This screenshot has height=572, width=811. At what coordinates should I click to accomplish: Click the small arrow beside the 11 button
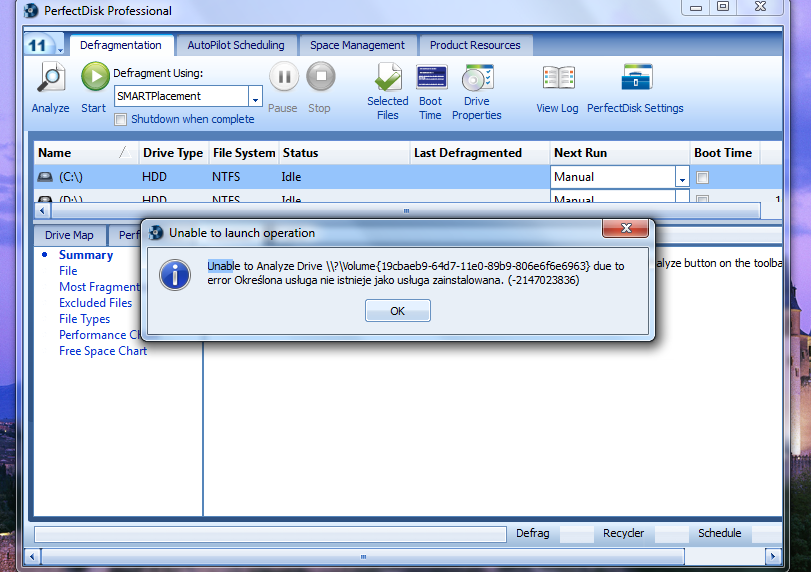pyautogui.click(x=60, y=50)
